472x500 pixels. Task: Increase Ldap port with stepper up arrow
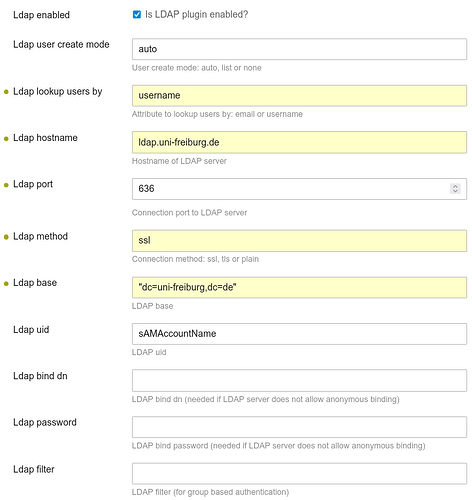(x=455, y=186)
